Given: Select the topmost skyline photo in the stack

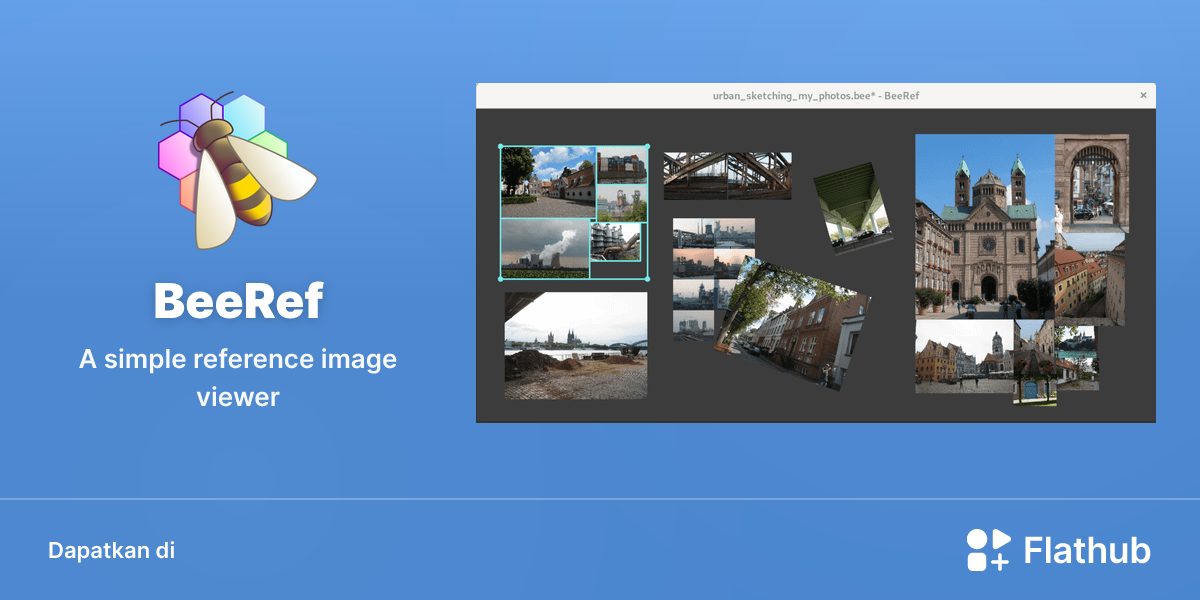Looking at the screenshot, I should pyautogui.click(x=714, y=233).
